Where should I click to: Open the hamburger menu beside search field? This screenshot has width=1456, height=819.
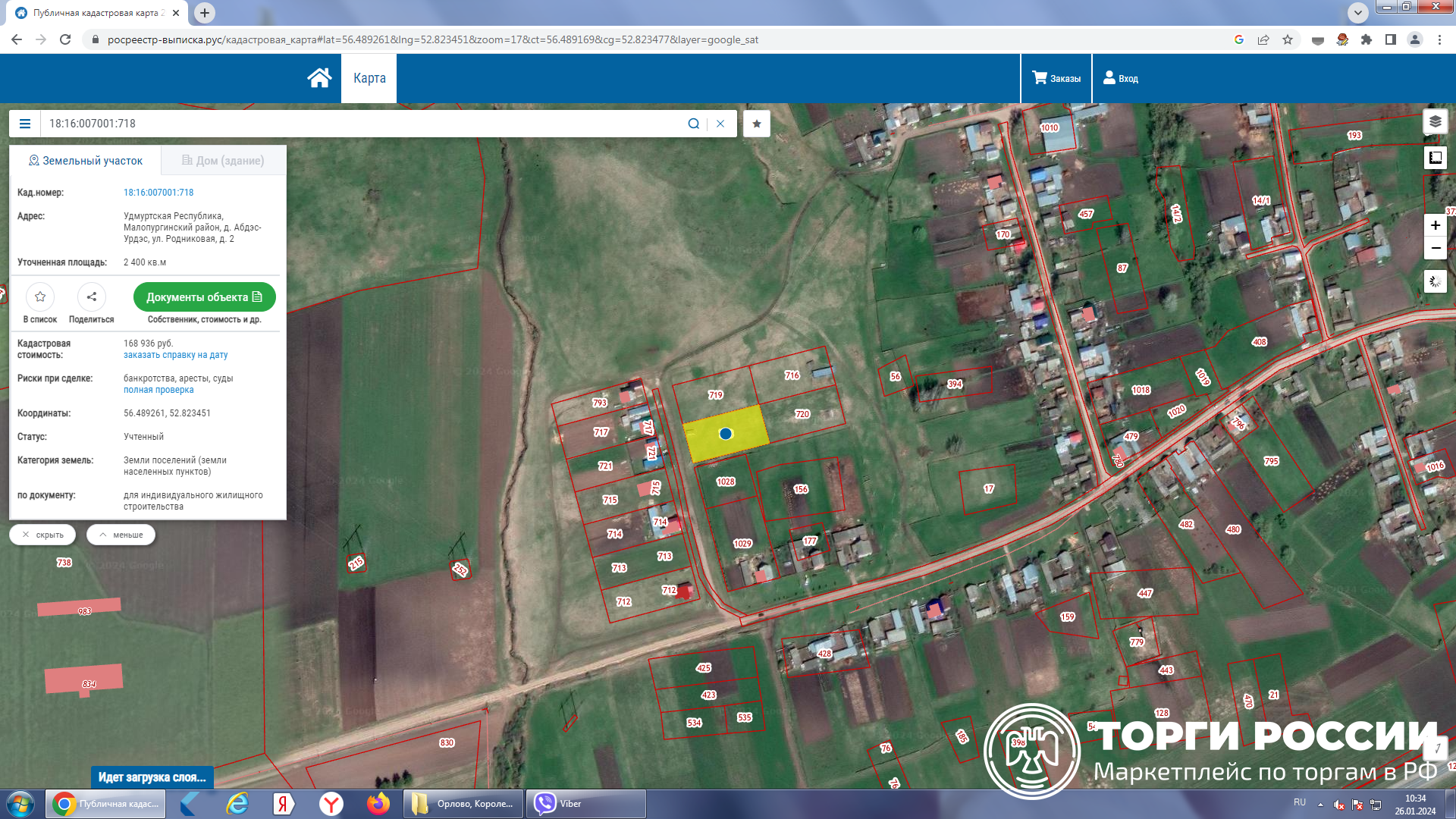tap(25, 124)
